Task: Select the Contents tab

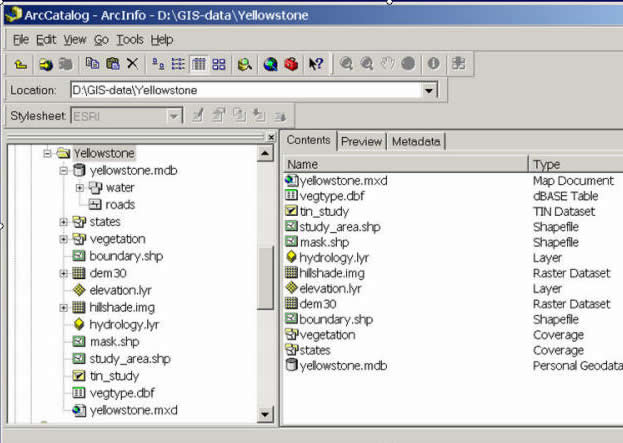Action: pyautogui.click(x=309, y=140)
